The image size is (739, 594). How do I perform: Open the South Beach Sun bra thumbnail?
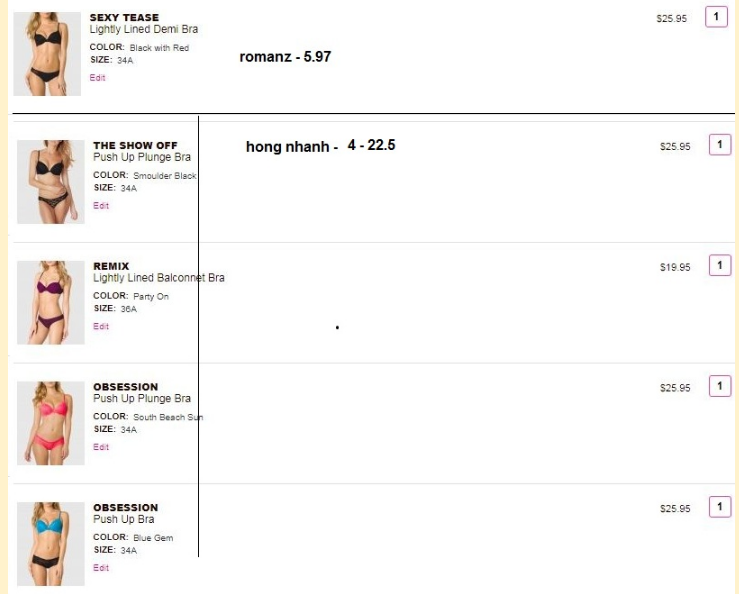tap(51, 423)
